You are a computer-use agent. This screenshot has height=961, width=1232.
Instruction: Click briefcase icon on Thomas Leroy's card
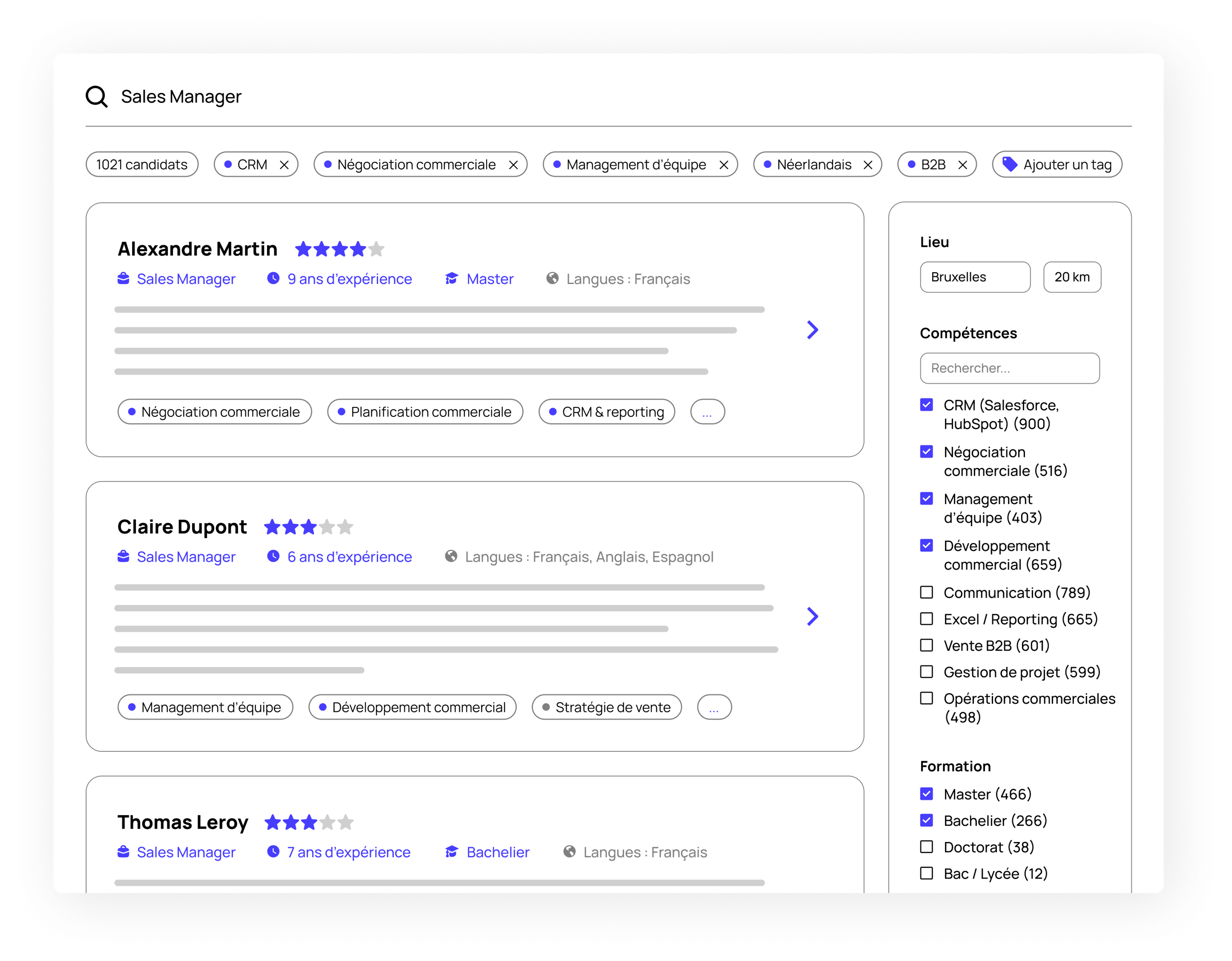tap(124, 851)
